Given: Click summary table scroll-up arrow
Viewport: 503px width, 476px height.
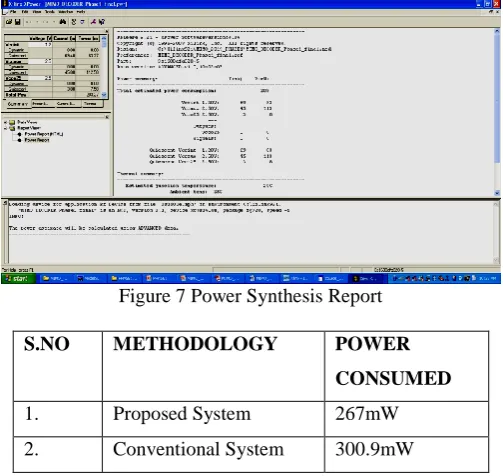Looking at the screenshot, I should tap(104, 38).
